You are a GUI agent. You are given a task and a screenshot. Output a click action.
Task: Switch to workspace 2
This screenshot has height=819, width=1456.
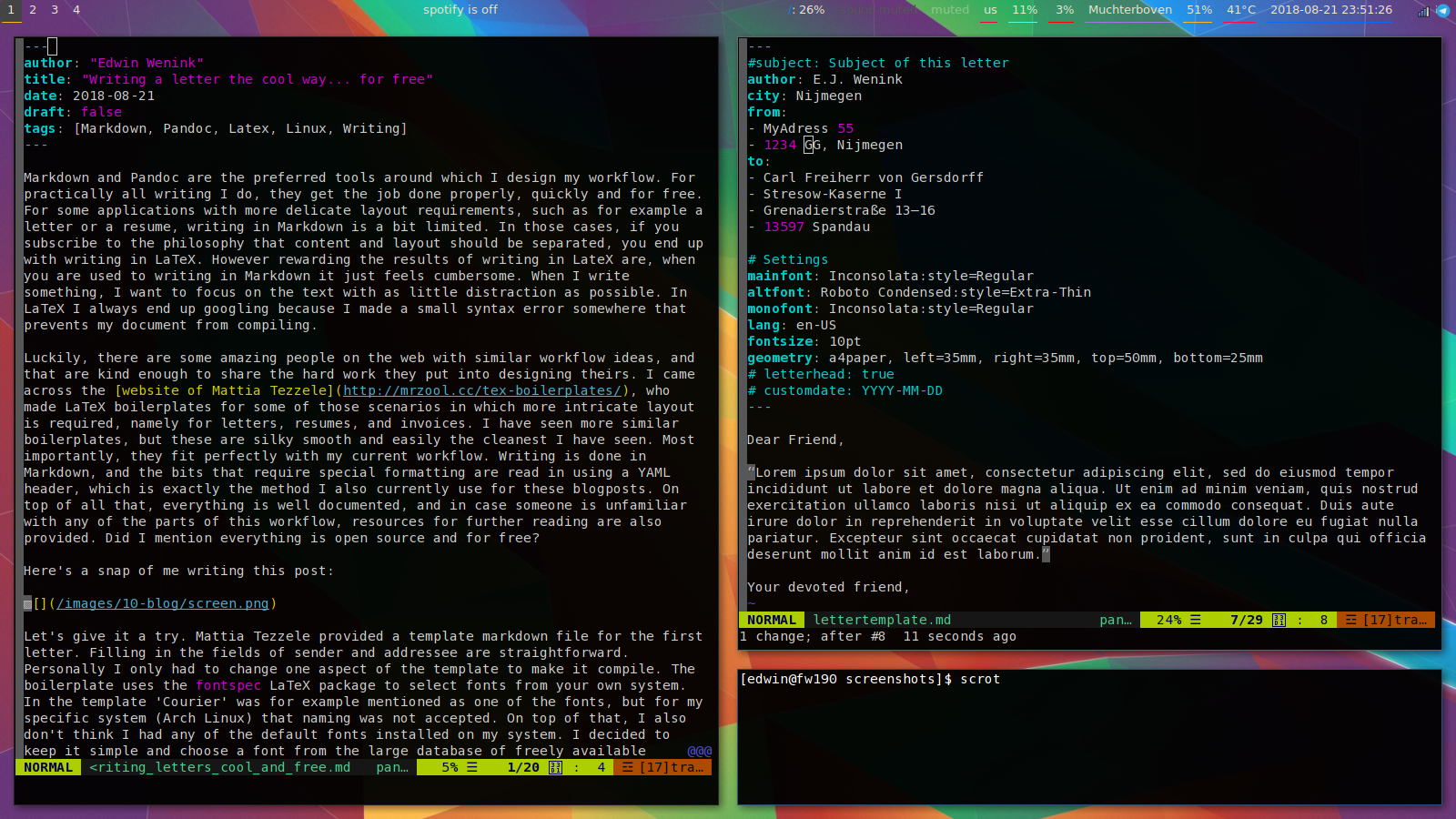(33, 10)
